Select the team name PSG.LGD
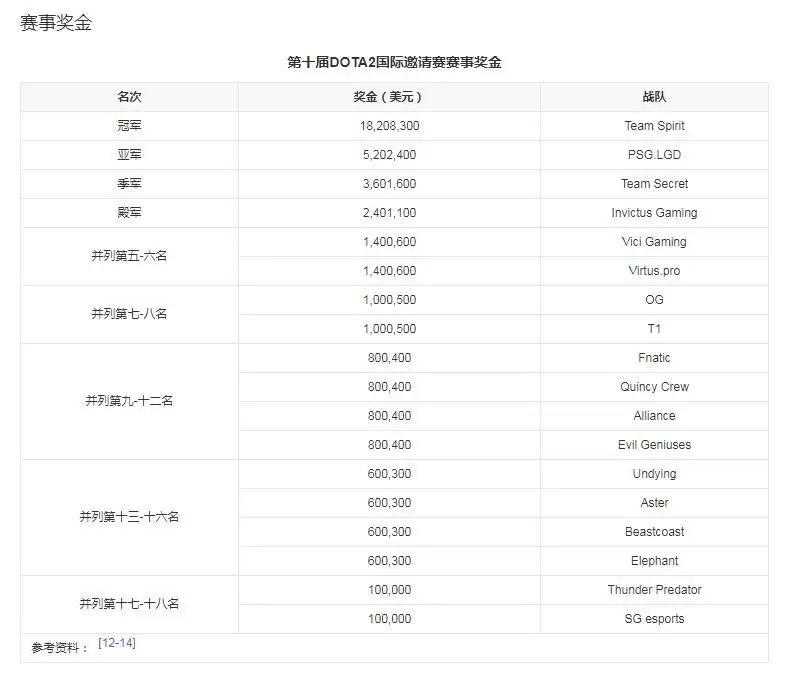Screen dimensions: 794x681 click(x=654, y=154)
